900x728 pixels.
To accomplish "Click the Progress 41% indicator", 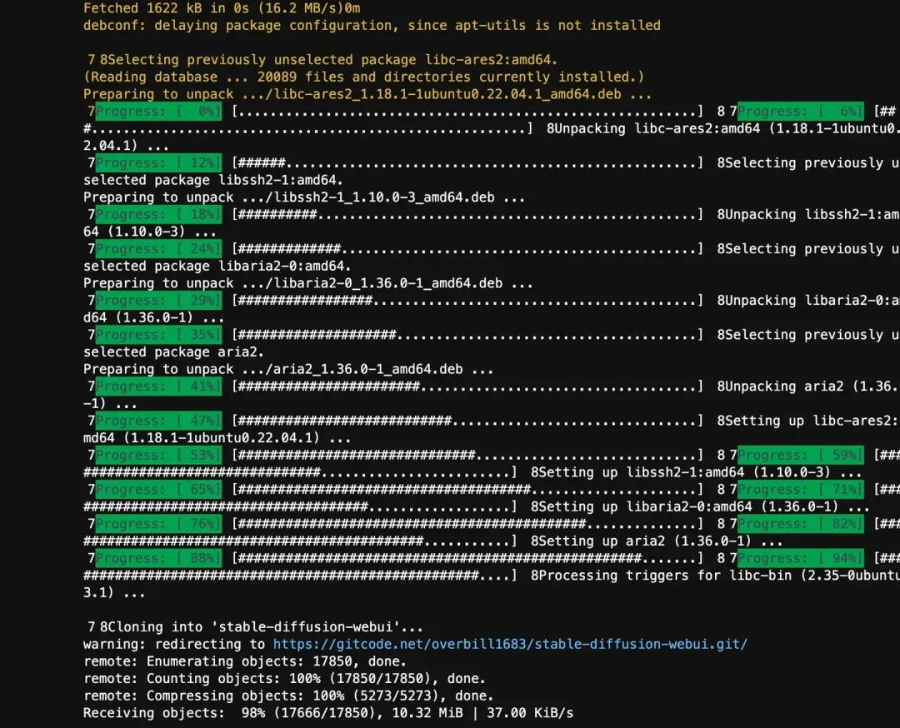I will tap(158, 386).
